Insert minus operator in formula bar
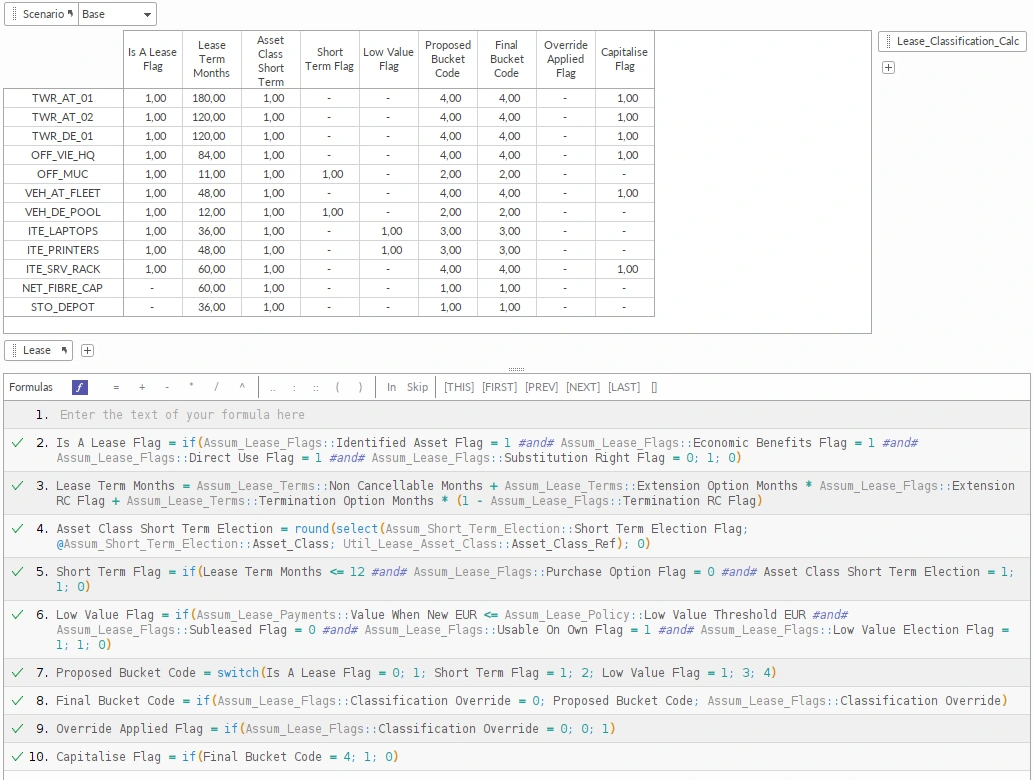Screen dimensions: 1034x780 coord(167,387)
